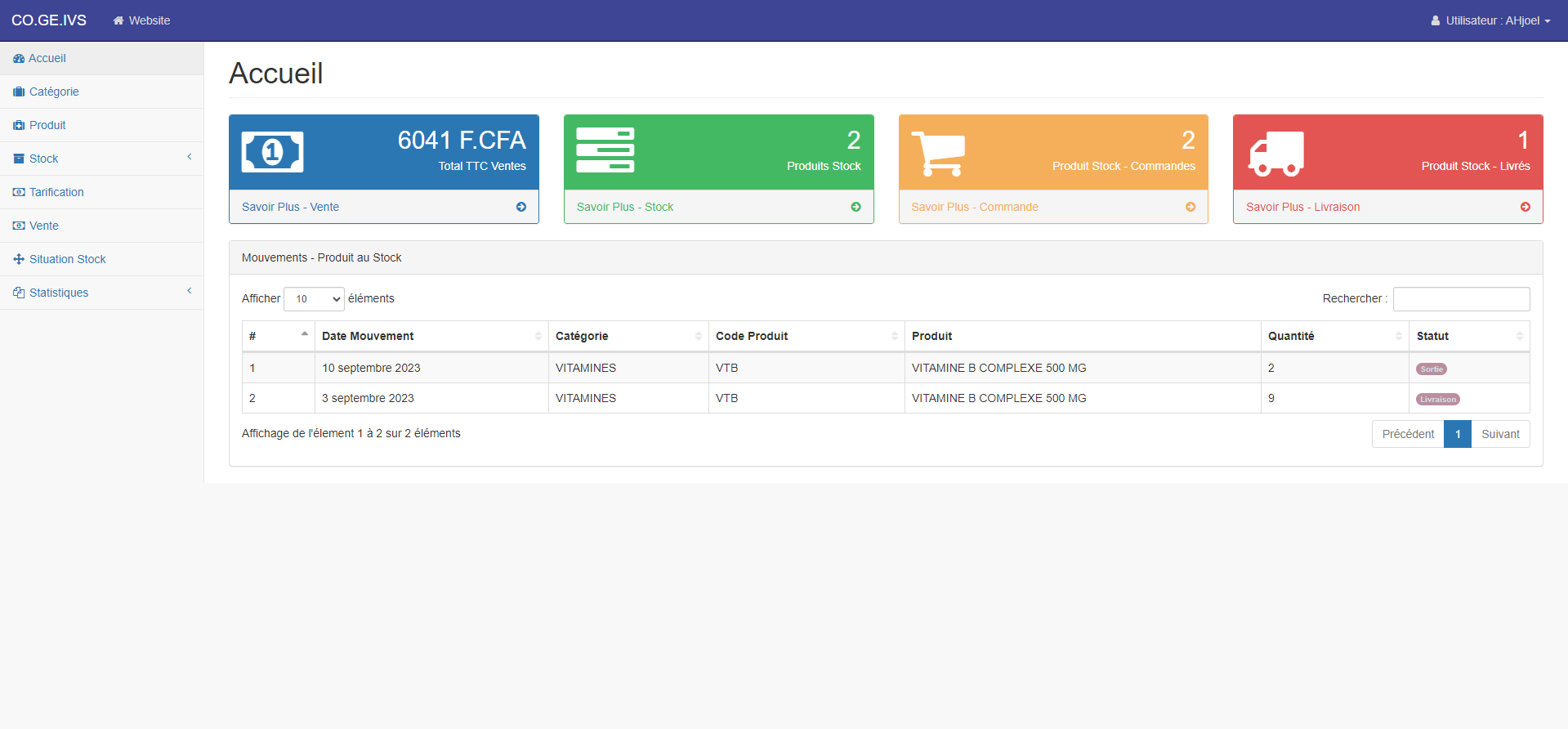Screen dimensions: 1568x729
Task: Click the arrow icon beside Savoir Plus - Commande
Action: pyautogui.click(x=1191, y=207)
